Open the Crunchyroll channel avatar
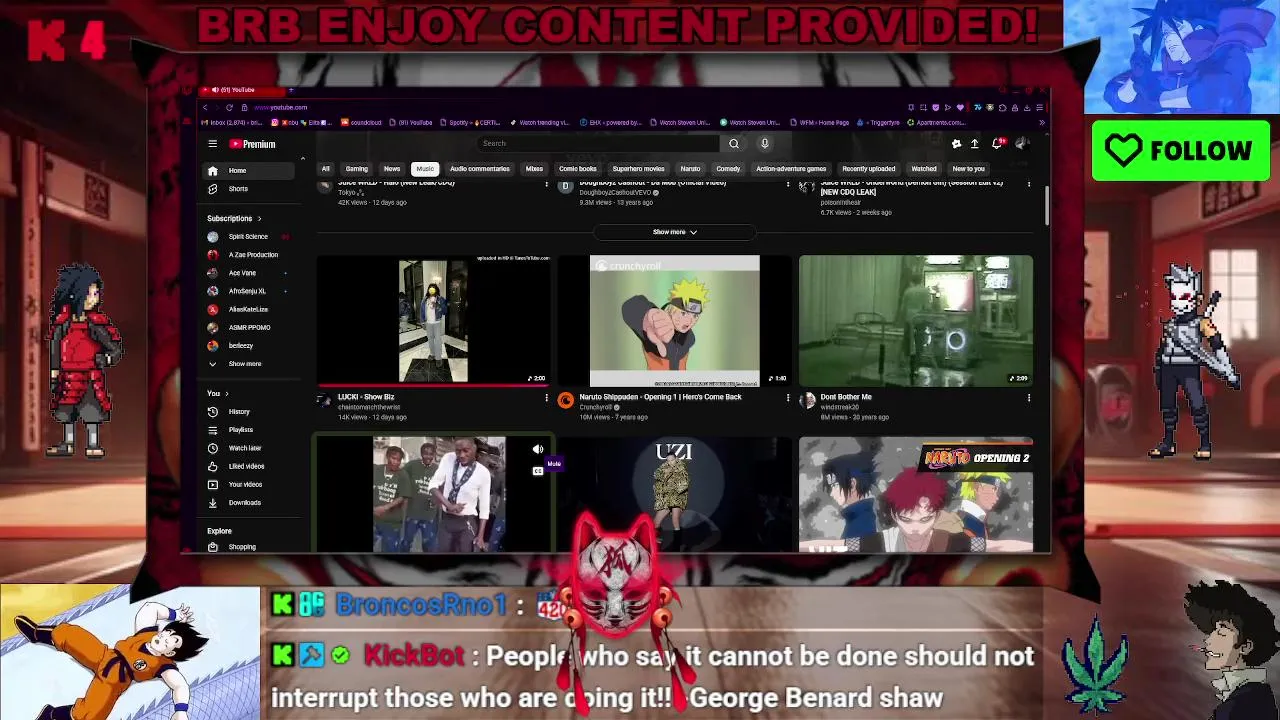This screenshot has height=720, width=1280. 566,401
